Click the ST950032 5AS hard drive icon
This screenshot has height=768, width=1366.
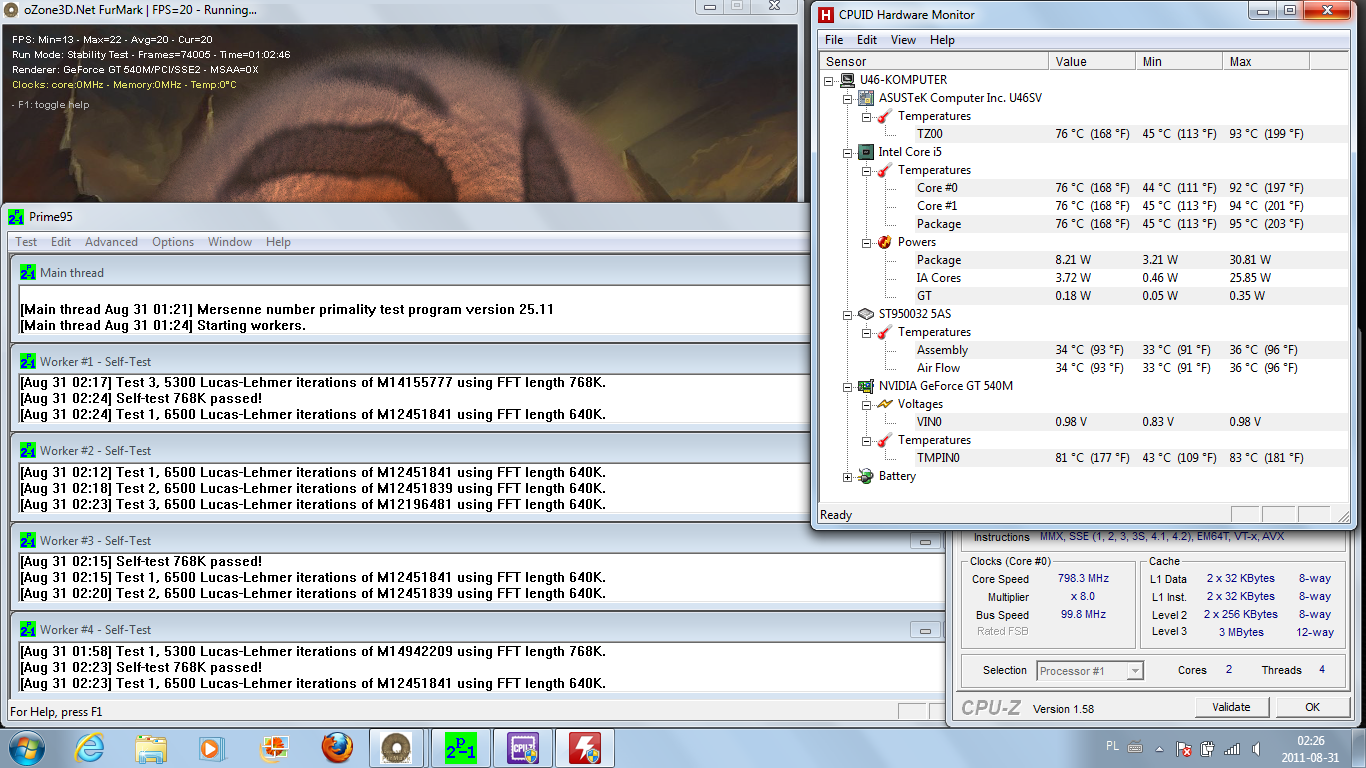click(x=866, y=314)
